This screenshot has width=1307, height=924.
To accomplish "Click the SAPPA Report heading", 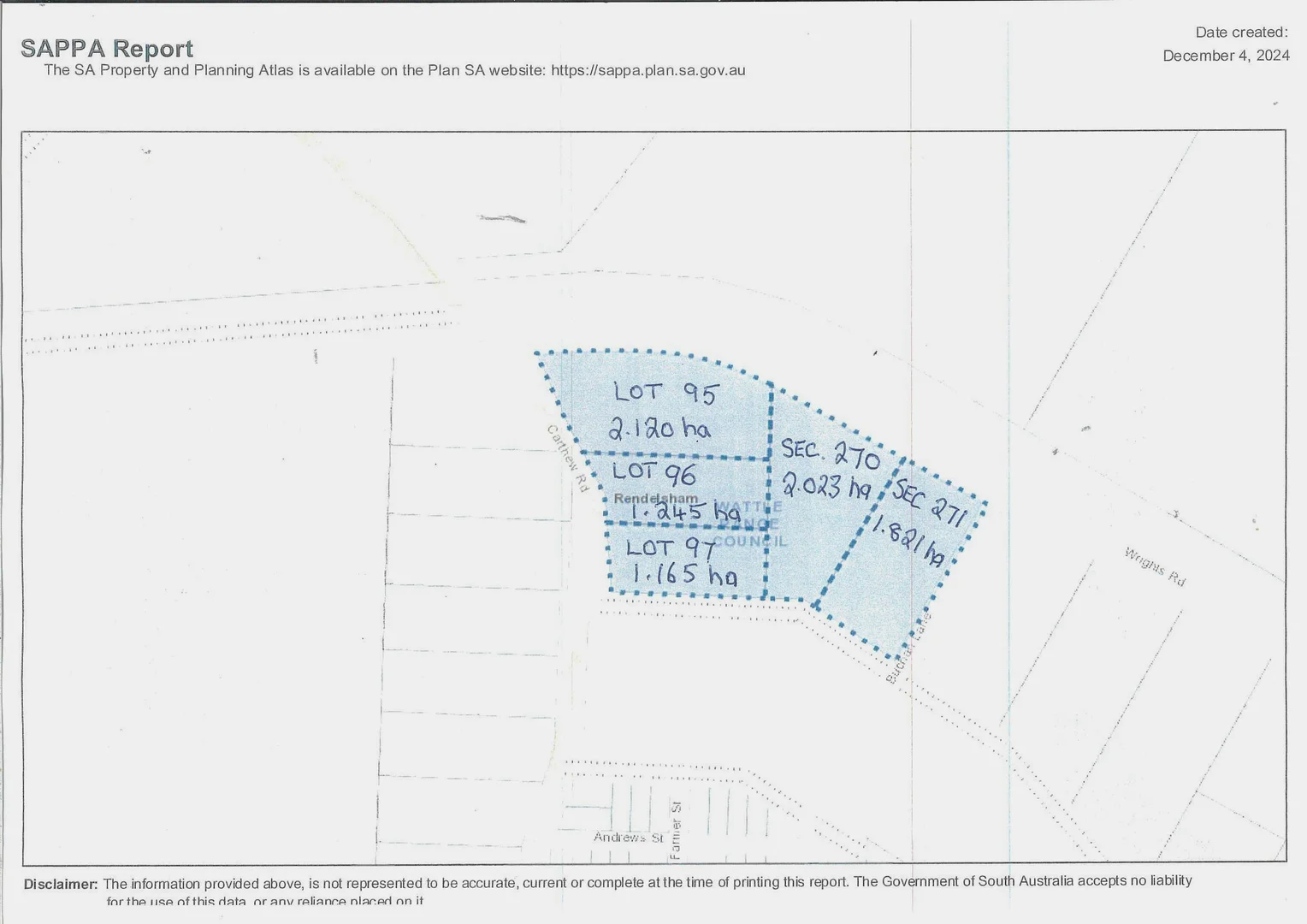I will [107, 49].
